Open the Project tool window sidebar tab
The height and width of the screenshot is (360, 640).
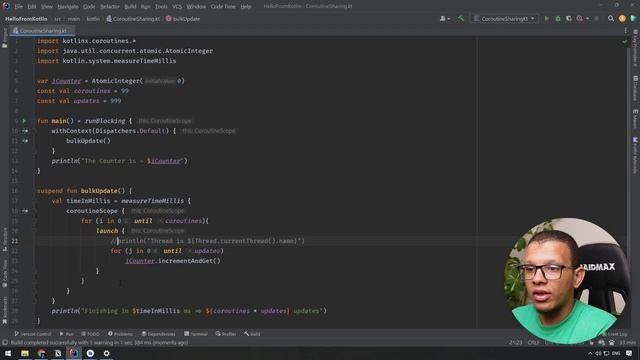coord(4,38)
